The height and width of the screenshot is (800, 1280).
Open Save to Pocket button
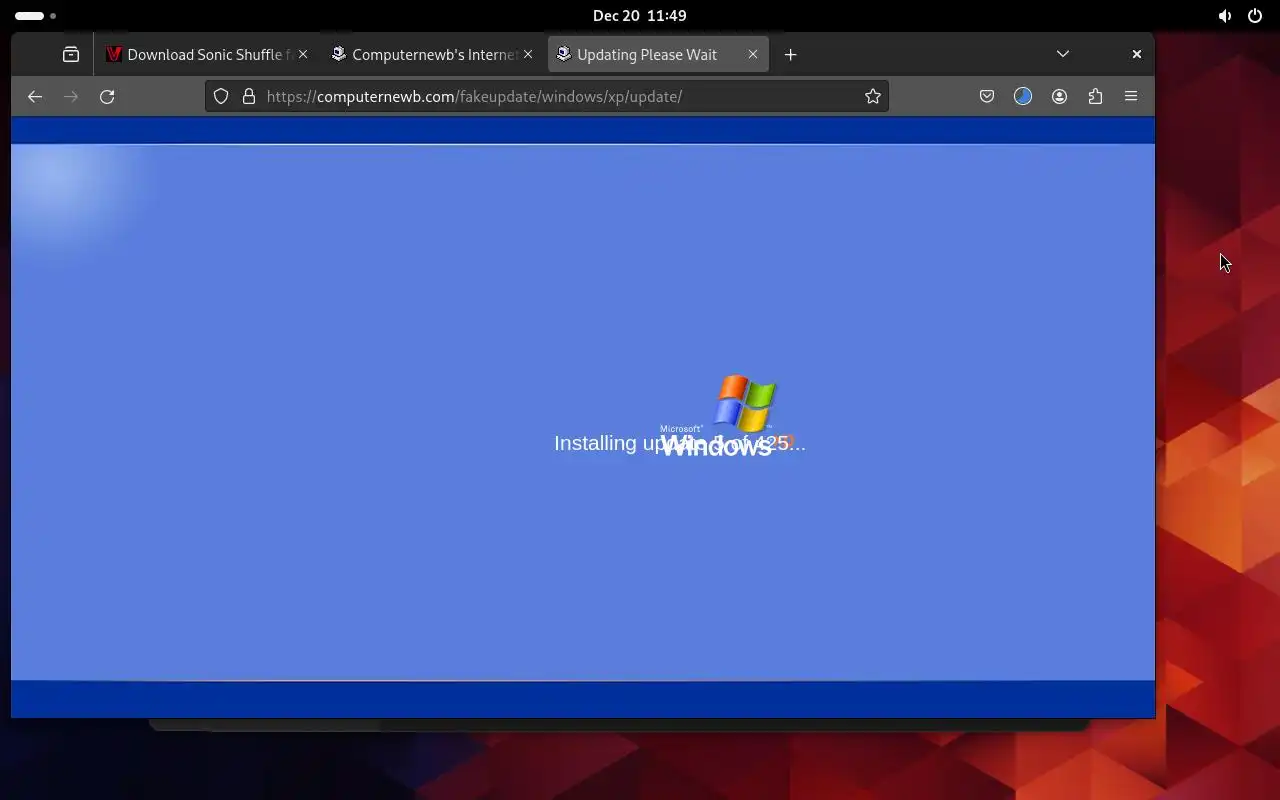click(x=987, y=96)
